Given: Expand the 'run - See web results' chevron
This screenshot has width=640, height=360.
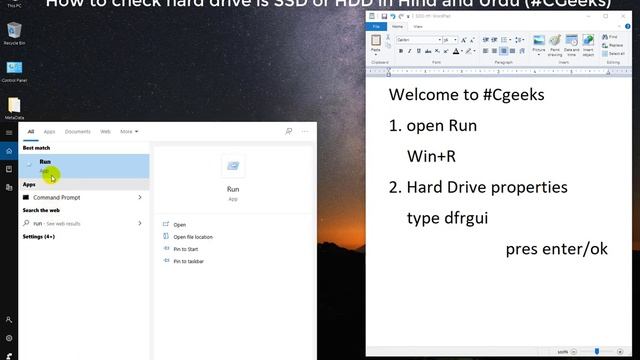Looking at the screenshot, I should (x=140, y=223).
